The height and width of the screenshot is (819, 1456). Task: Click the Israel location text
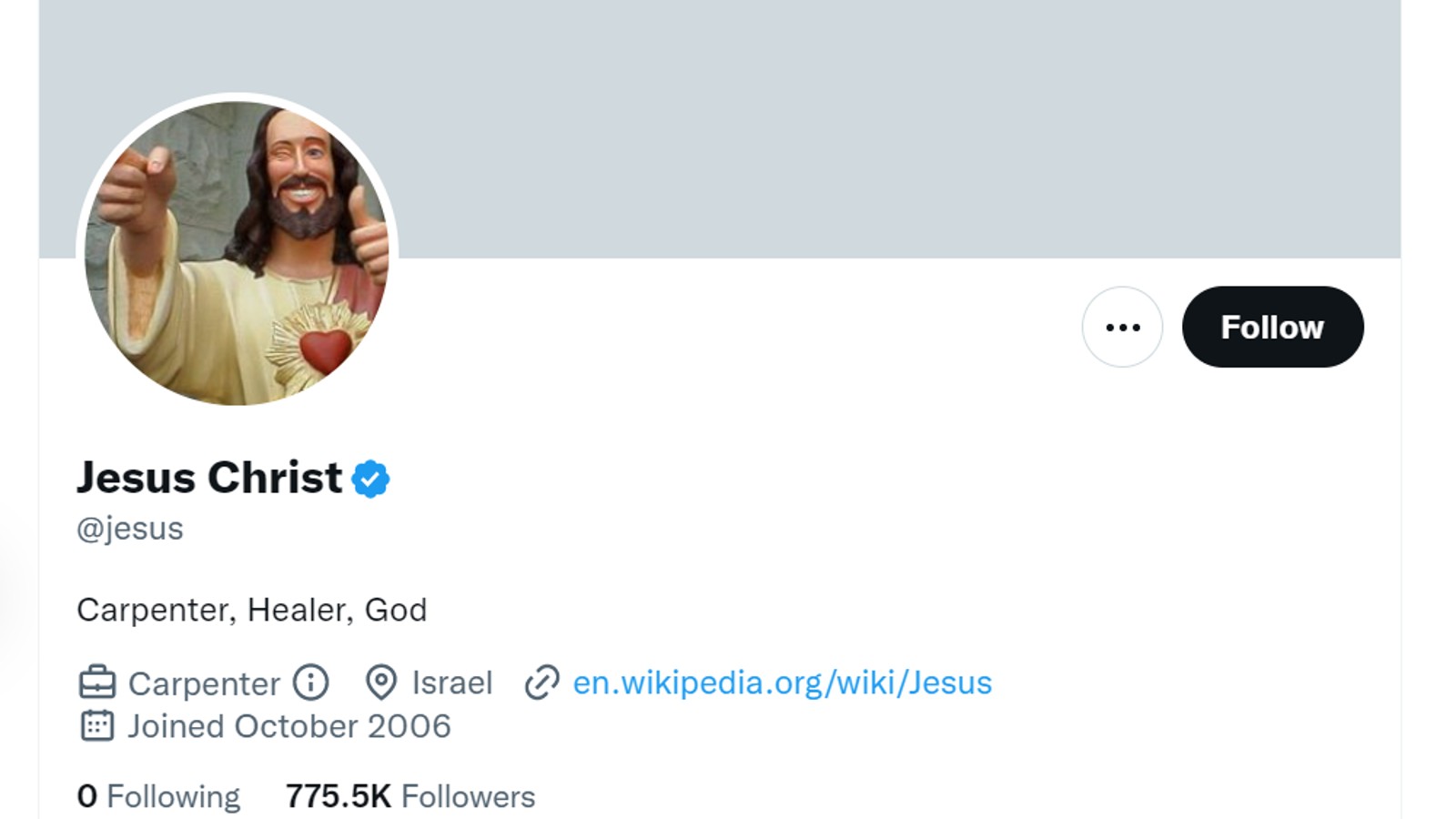point(450,682)
